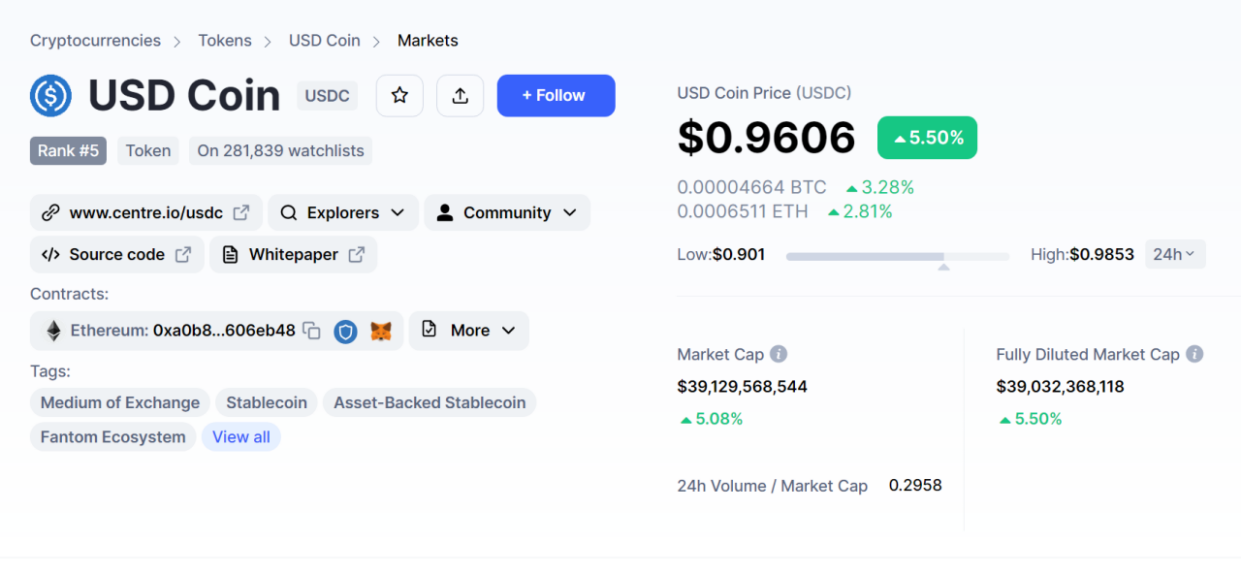Click the price range triangle marker

(x=943, y=267)
